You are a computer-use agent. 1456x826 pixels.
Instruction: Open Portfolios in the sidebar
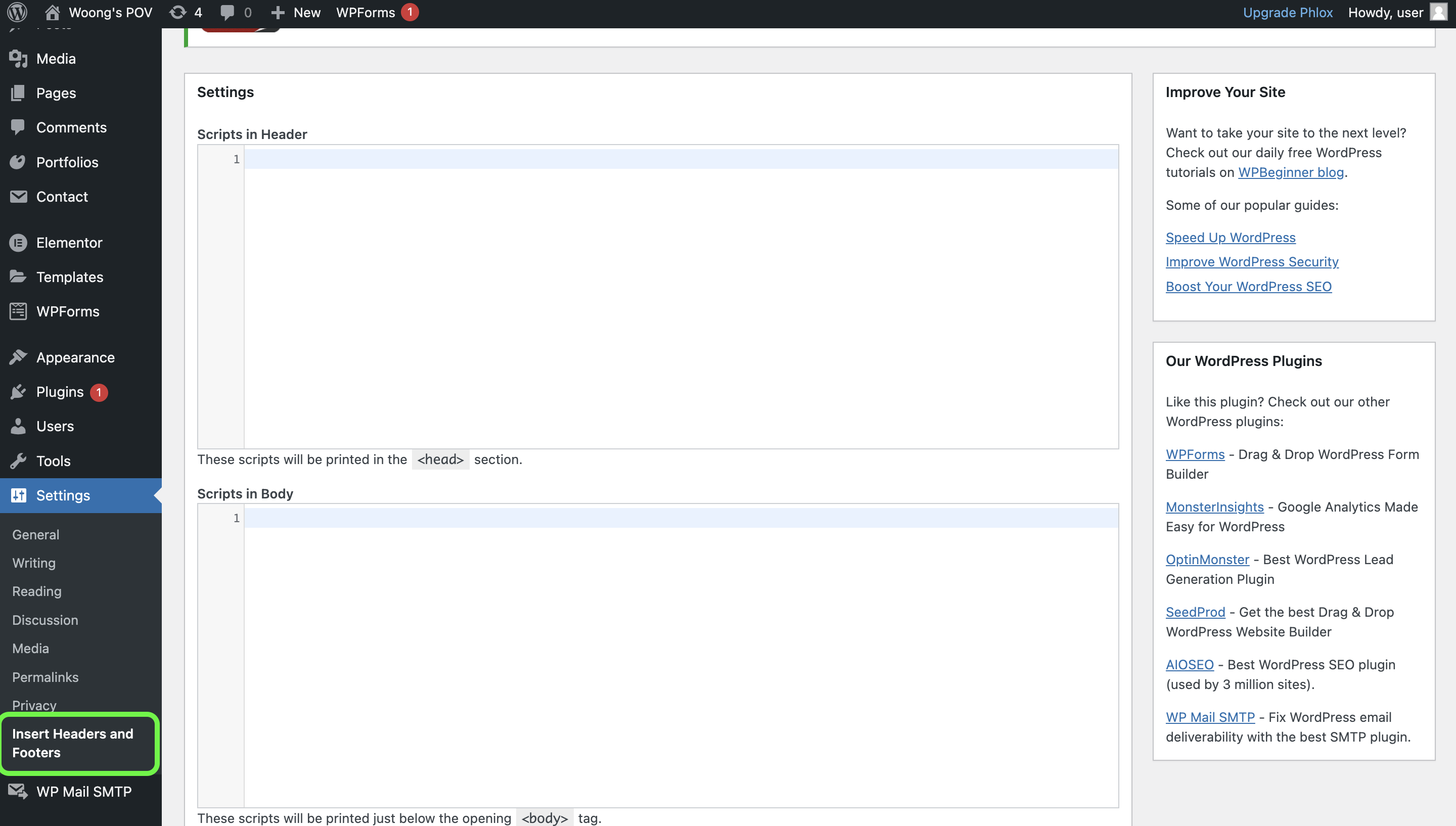pyautogui.click(x=67, y=162)
